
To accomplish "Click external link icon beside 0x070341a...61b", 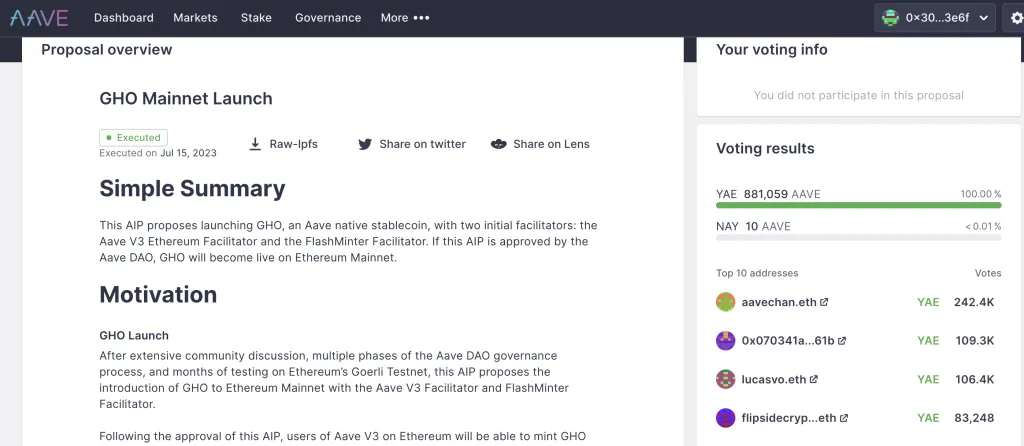I will tap(842, 340).
